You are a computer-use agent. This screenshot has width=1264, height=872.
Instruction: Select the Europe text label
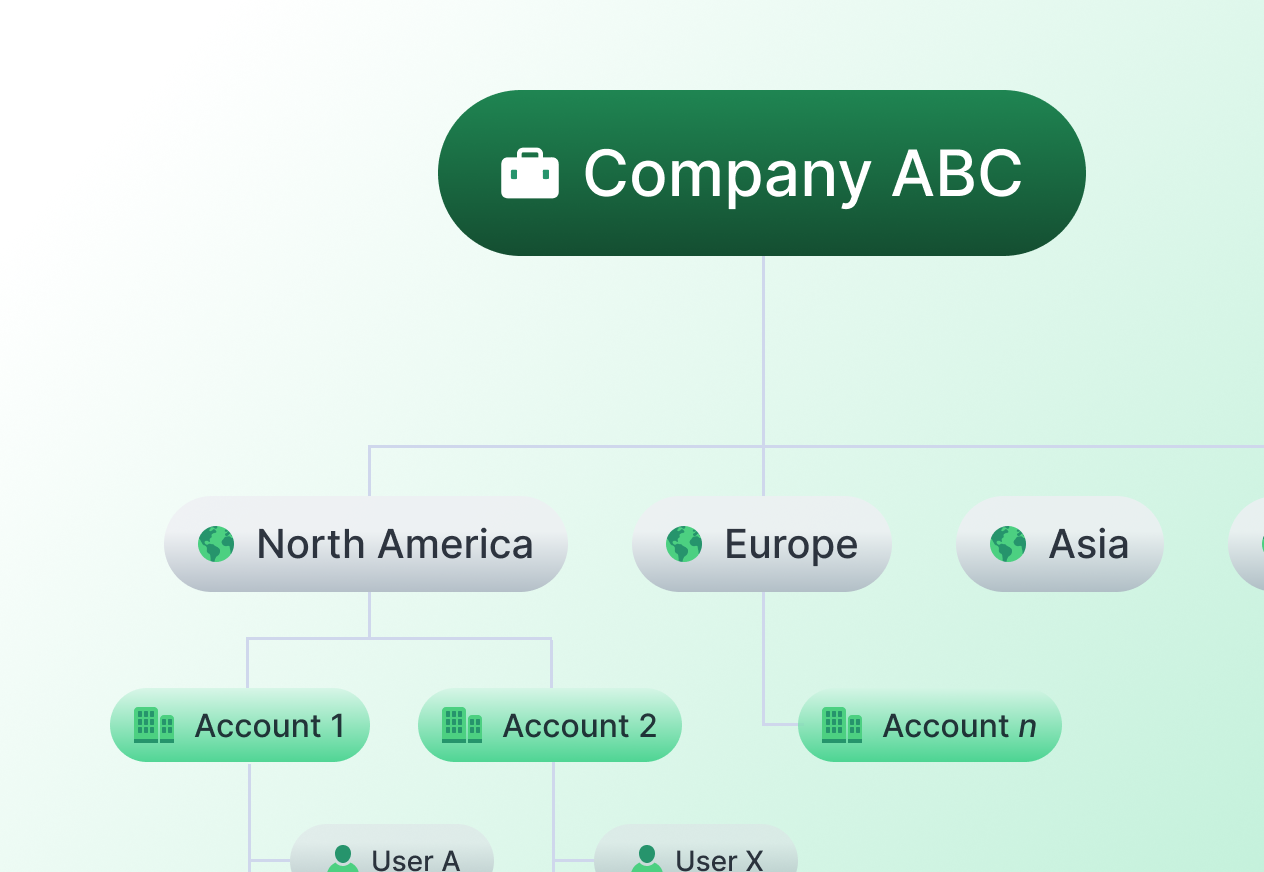(791, 544)
